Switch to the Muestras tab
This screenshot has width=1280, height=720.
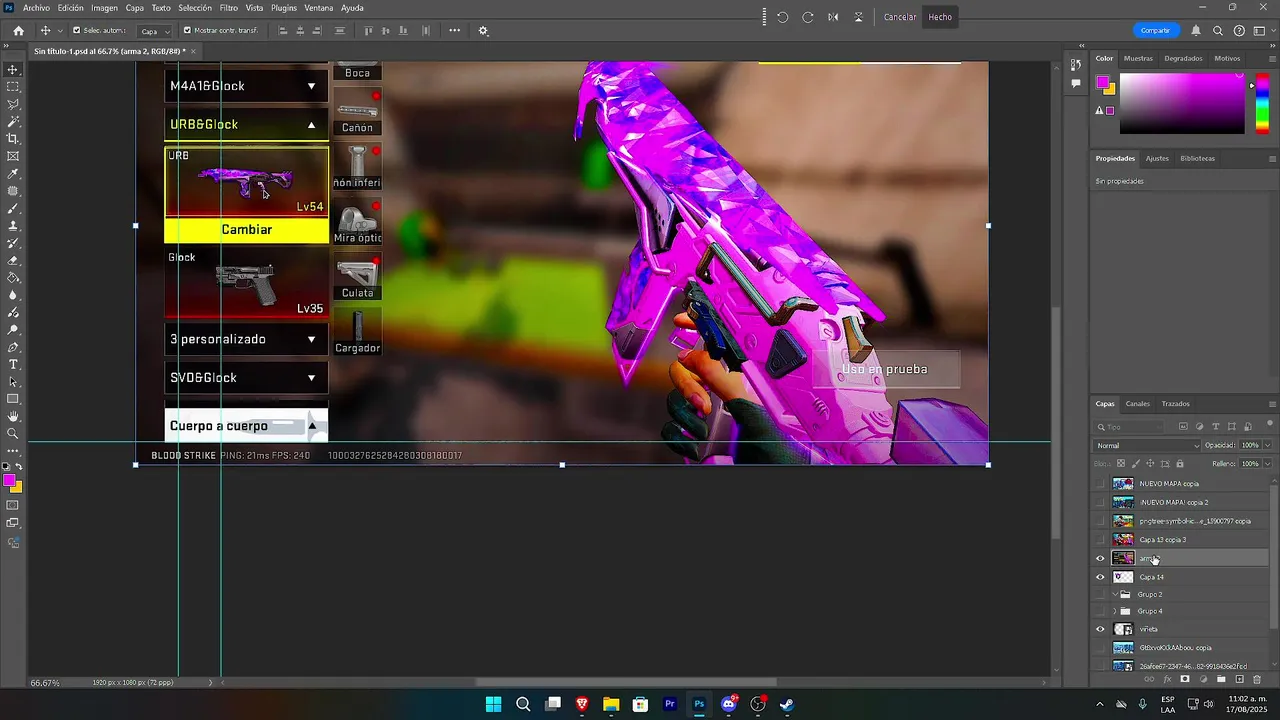[1138, 58]
